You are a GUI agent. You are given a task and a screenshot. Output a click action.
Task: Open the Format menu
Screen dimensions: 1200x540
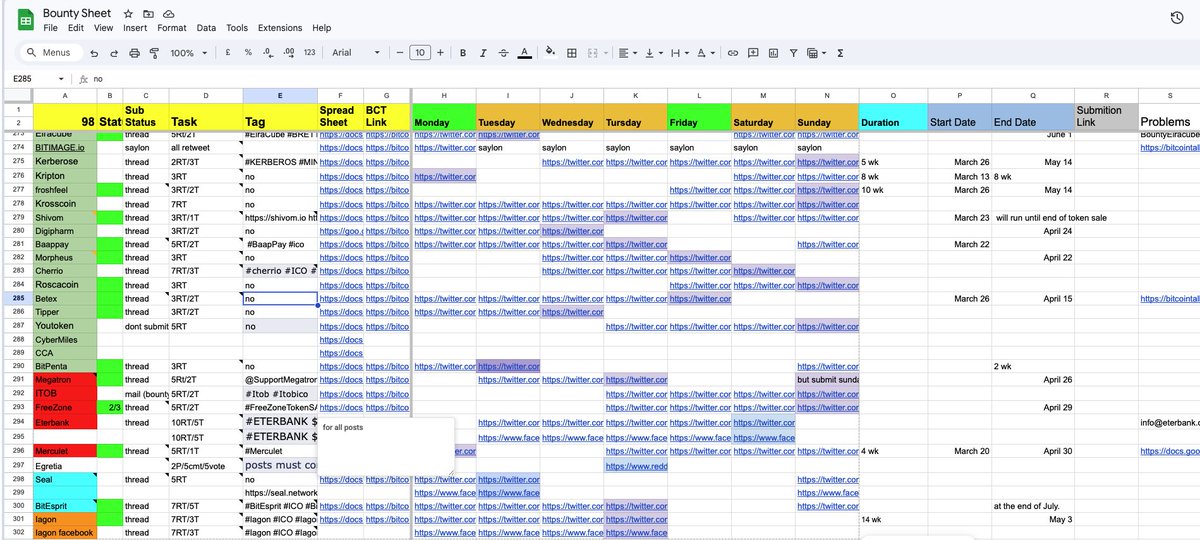[x=172, y=28]
